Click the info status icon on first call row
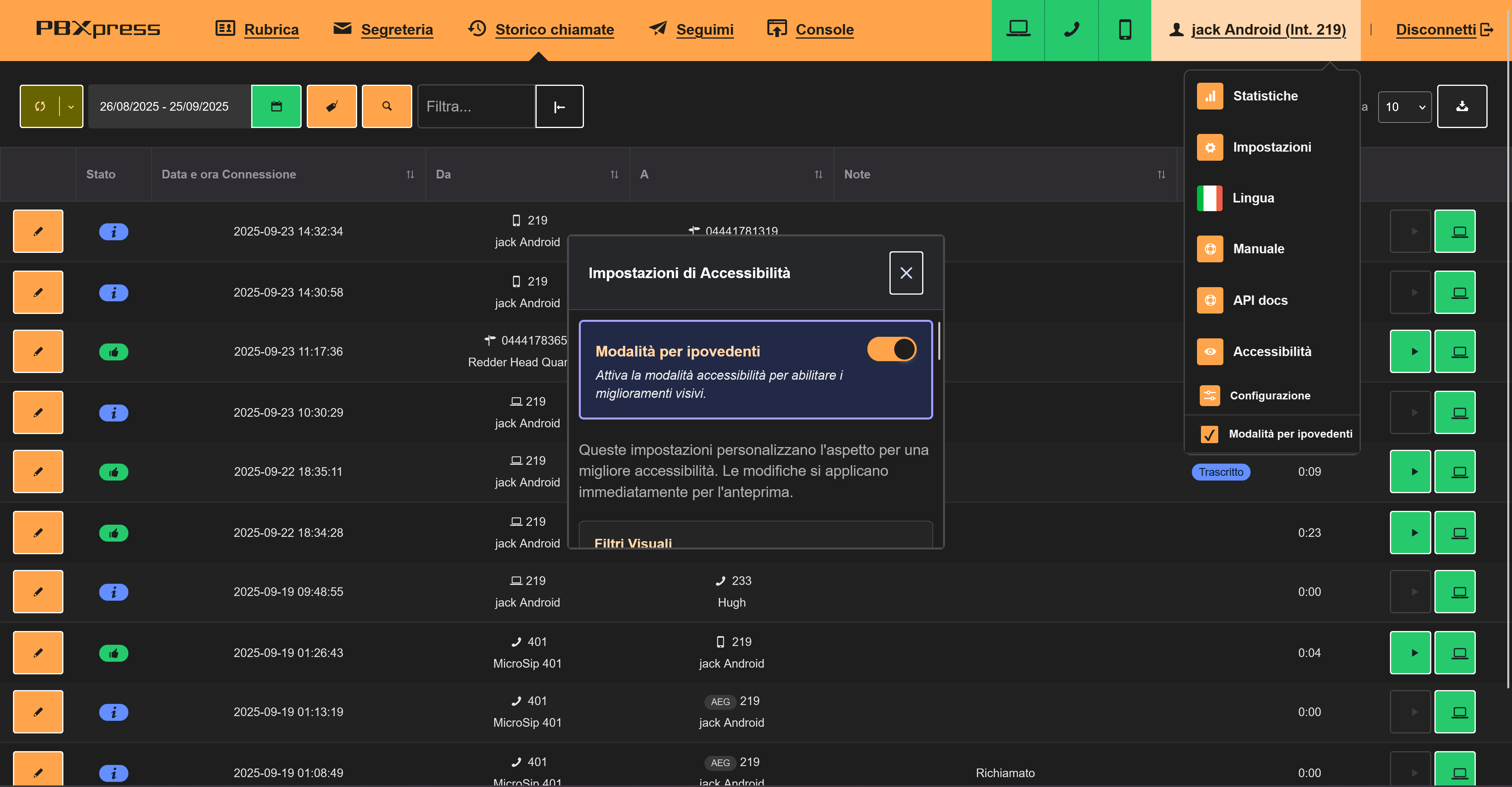The width and height of the screenshot is (1512, 787). (x=113, y=231)
